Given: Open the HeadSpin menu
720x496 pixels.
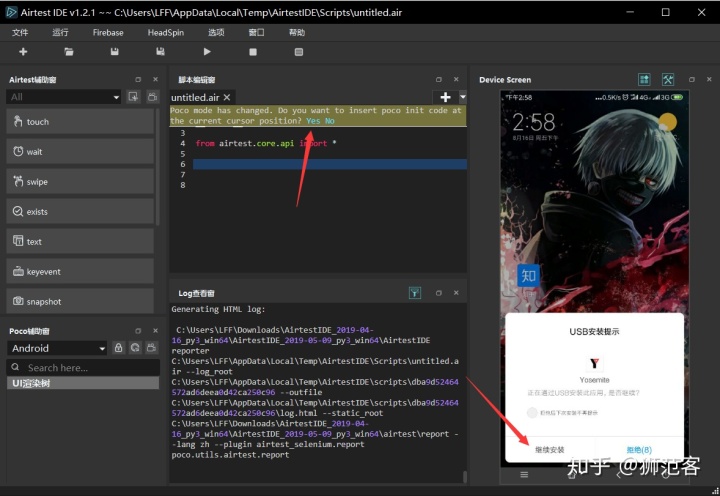Looking at the screenshot, I should tap(166, 32).
